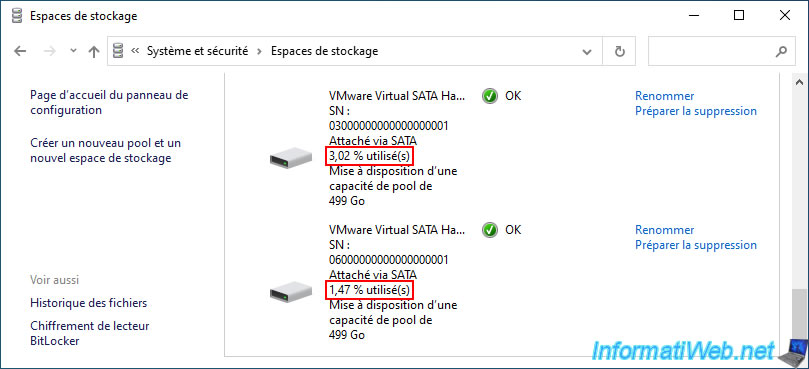
Task: Click the search magnifier icon
Action: point(782,51)
